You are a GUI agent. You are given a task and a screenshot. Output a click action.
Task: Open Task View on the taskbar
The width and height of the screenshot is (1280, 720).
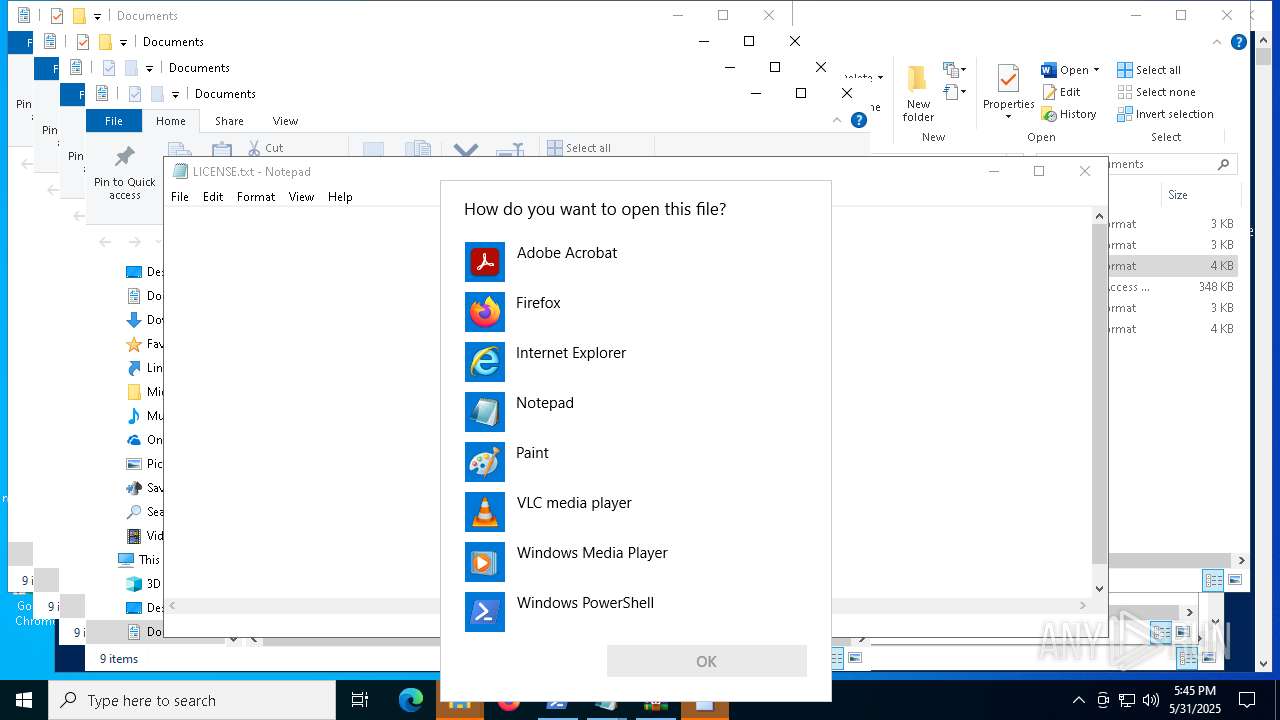pyautogui.click(x=360, y=700)
